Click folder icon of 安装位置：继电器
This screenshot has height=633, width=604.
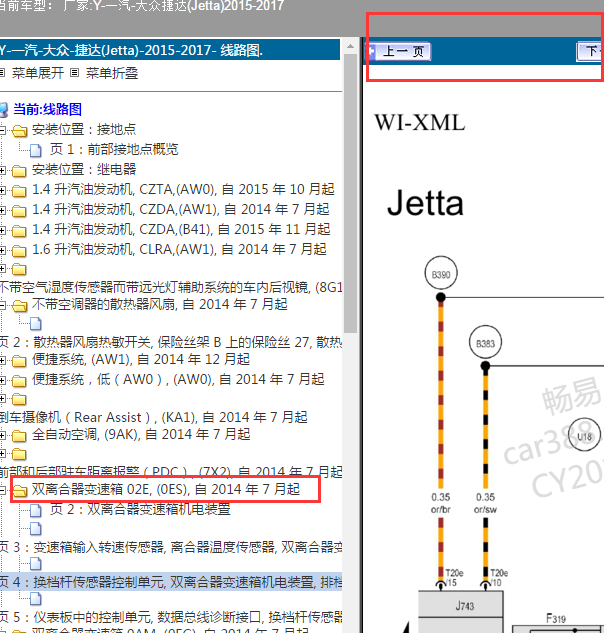point(19,170)
